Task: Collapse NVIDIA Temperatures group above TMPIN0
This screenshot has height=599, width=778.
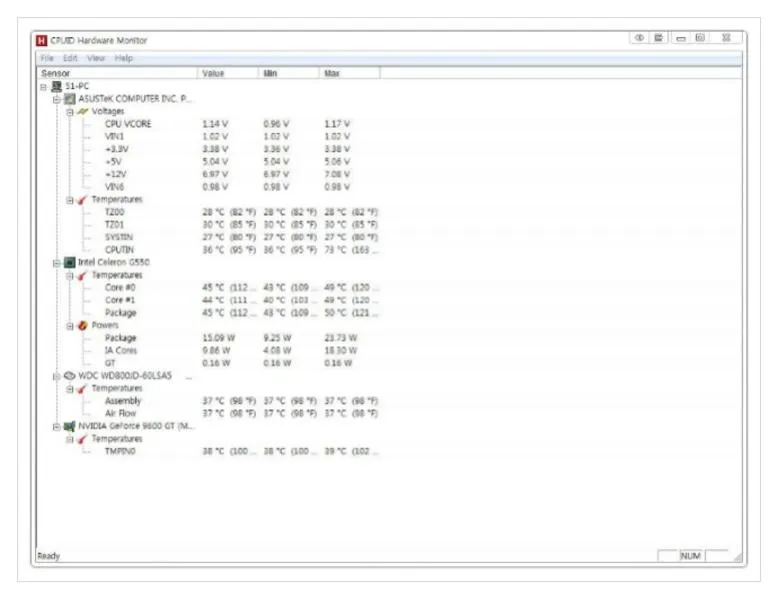Action: [70, 440]
